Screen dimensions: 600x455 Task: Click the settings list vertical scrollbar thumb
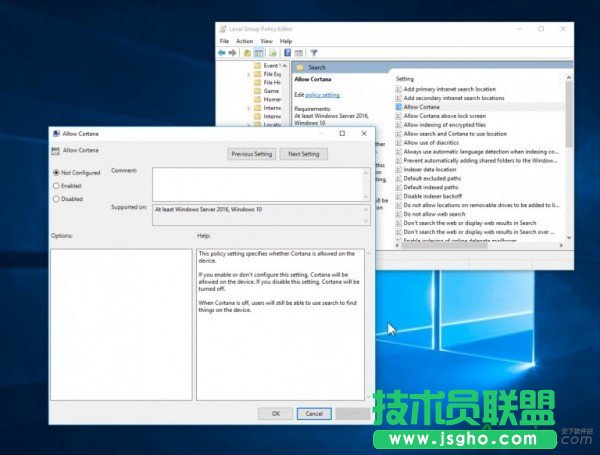coord(569,114)
